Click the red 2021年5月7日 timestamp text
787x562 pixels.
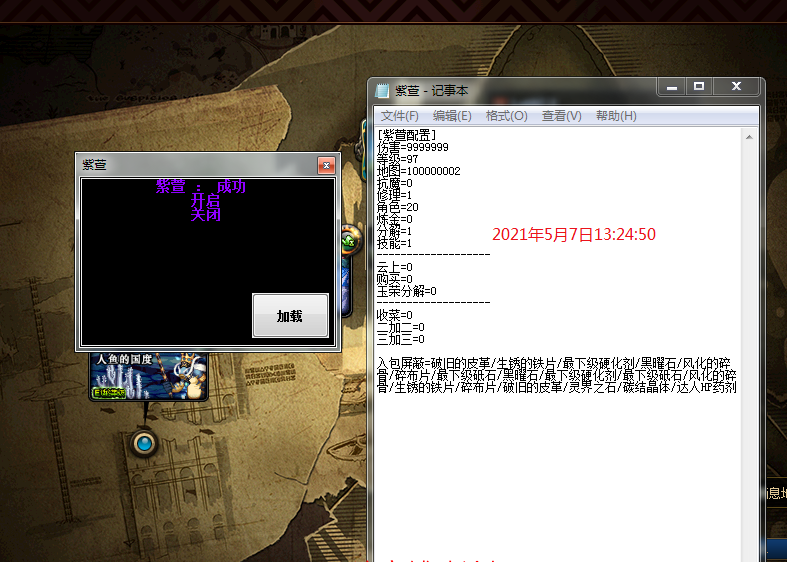point(573,234)
